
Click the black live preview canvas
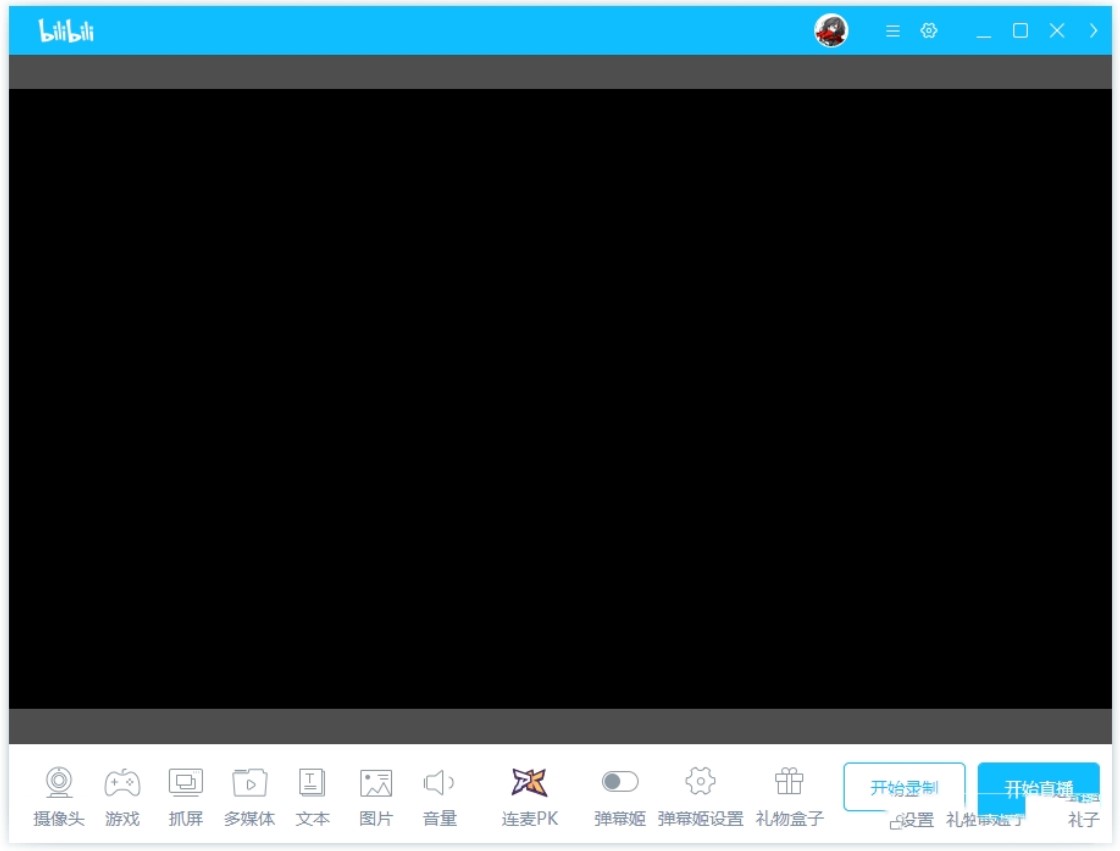(x=560, y=398)
